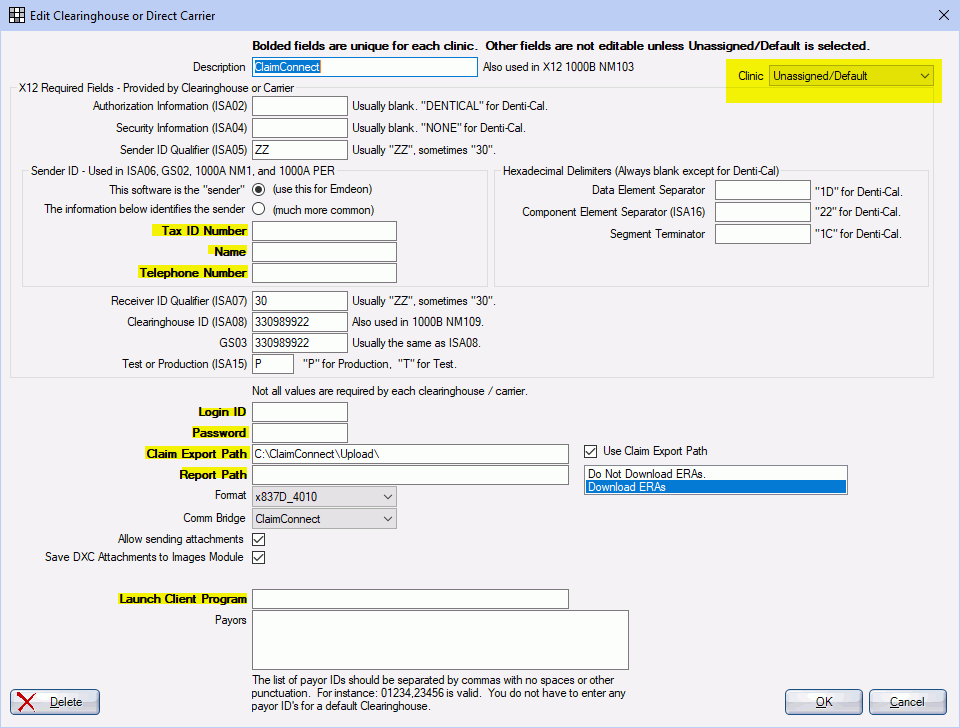Expand the Comm Bridge ClaimConnect dropdown
Viewport: 960px width, 728px height.
(x=324, y=519)
